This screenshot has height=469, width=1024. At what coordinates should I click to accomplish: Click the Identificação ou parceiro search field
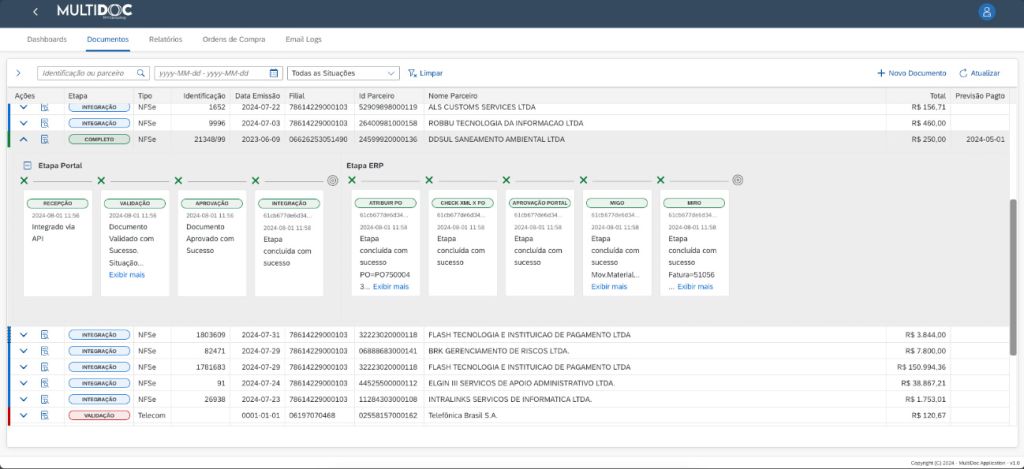tap(87, 73)
